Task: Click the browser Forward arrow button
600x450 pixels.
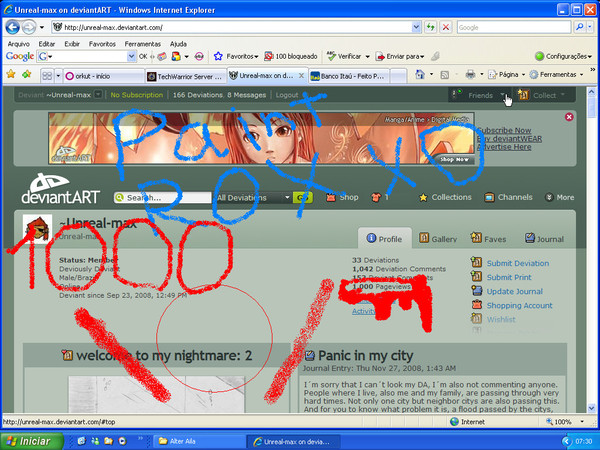Action: tap(29, 27)
